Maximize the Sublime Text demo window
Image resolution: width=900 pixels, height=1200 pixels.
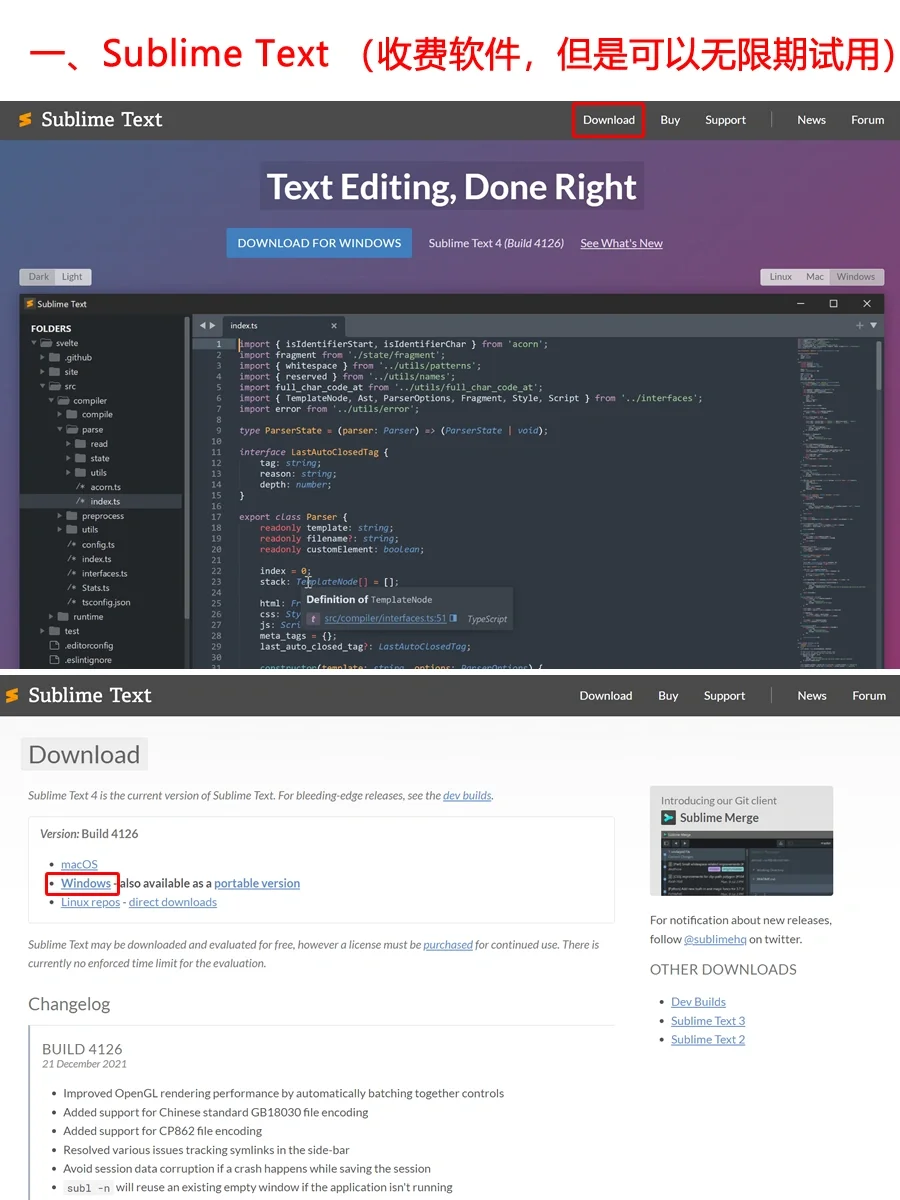click(x=834, y=303)
